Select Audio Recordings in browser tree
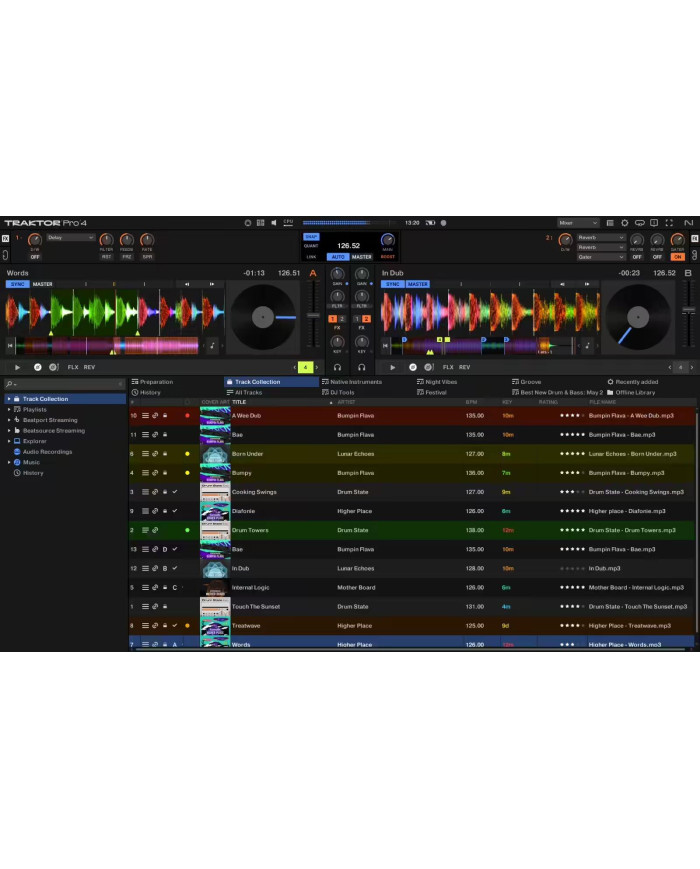The height and width of the screenshot is (869, 700). click(47, 452)
